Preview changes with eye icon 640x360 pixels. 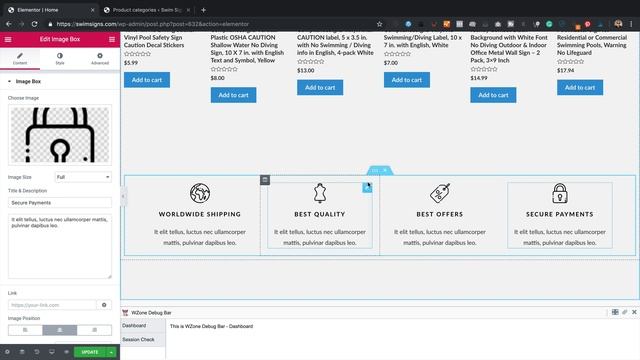(x=66, y=352)
